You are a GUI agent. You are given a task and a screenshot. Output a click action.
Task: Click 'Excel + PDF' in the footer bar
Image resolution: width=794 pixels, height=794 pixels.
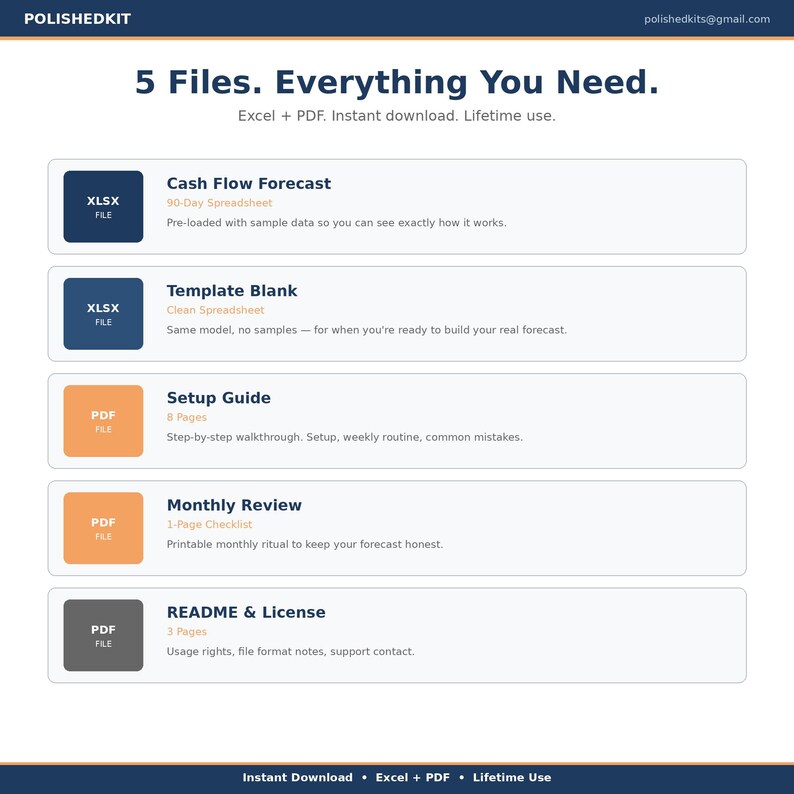tap(413, 778)
